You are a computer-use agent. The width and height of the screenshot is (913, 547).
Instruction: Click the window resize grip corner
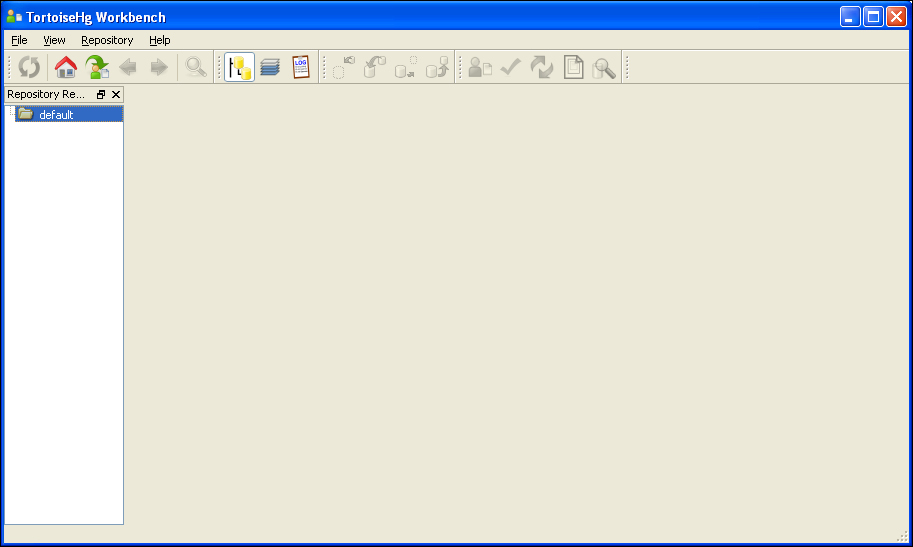click(x=902, y=537)
